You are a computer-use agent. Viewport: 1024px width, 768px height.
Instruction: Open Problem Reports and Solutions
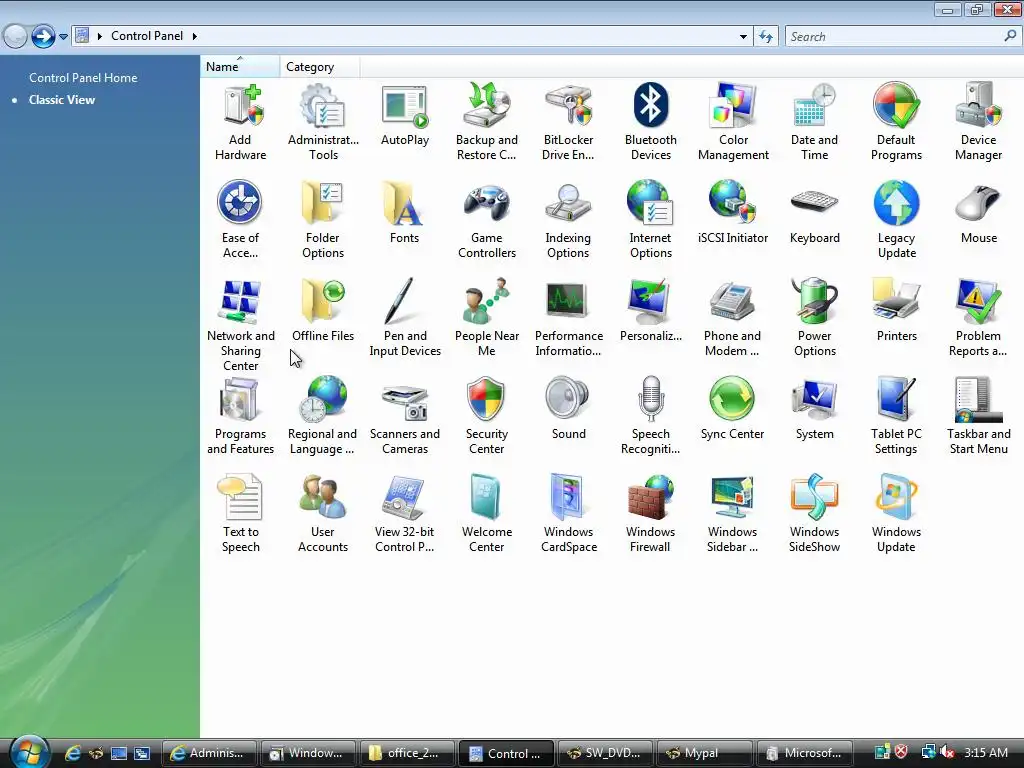click(978, 318)
